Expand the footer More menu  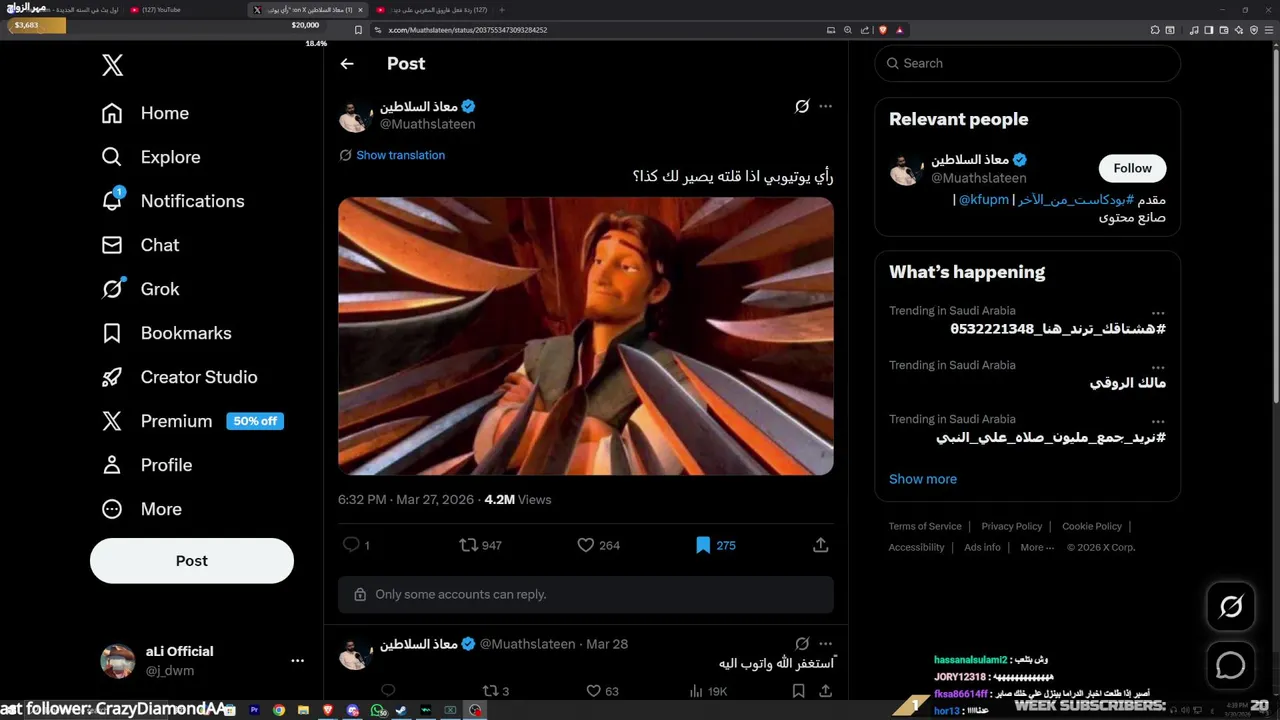1037,547
